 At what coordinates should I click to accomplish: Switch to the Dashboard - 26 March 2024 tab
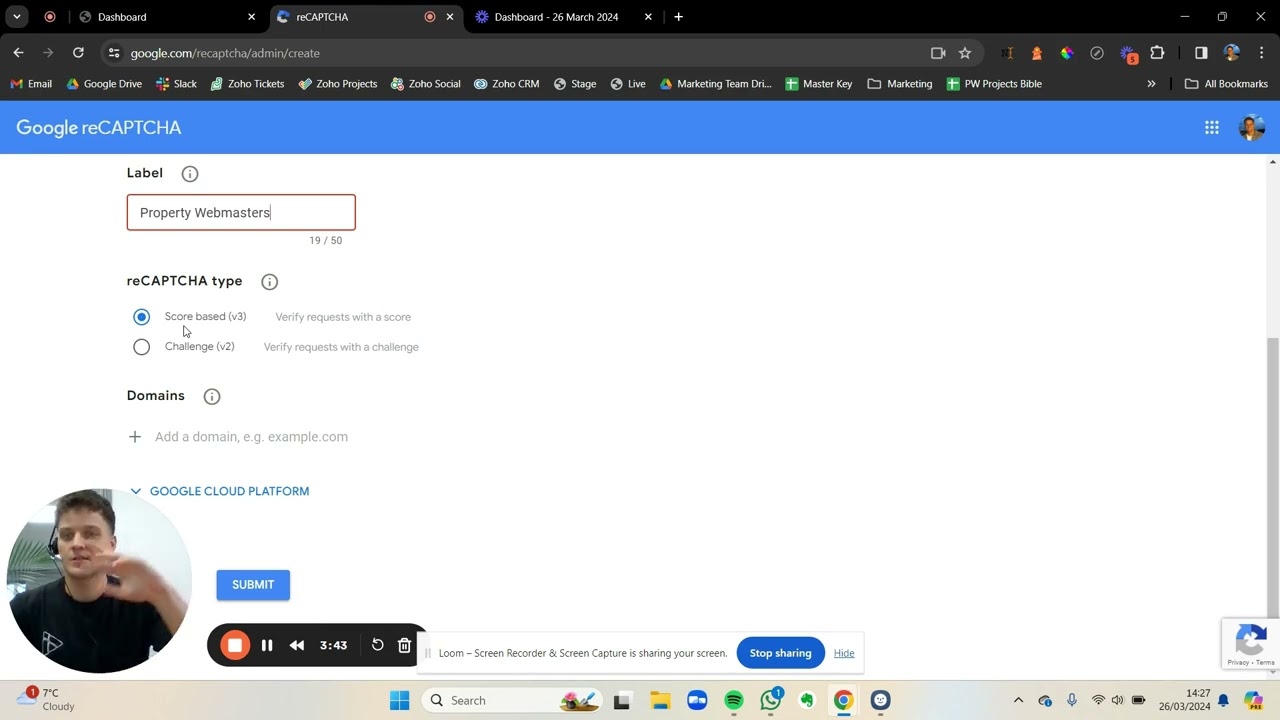563,17
